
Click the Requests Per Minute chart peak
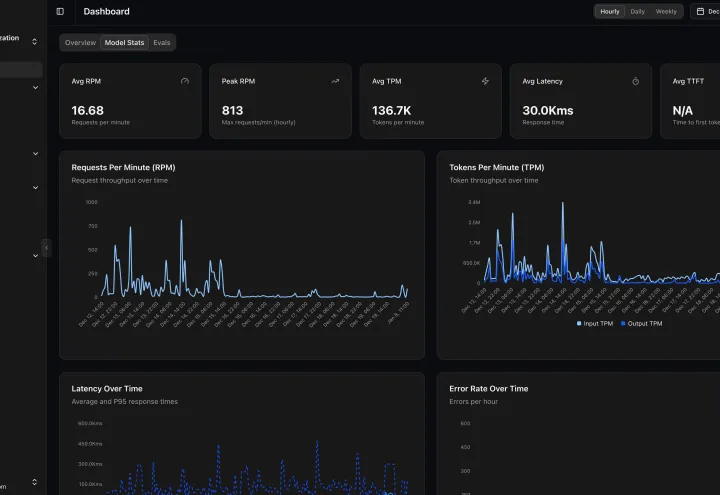click(x=181, y=221)
